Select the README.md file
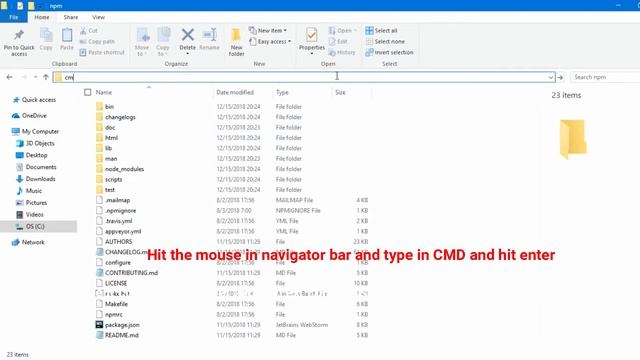This screenshot has width=640, height=360. click(x=117, y=335)
